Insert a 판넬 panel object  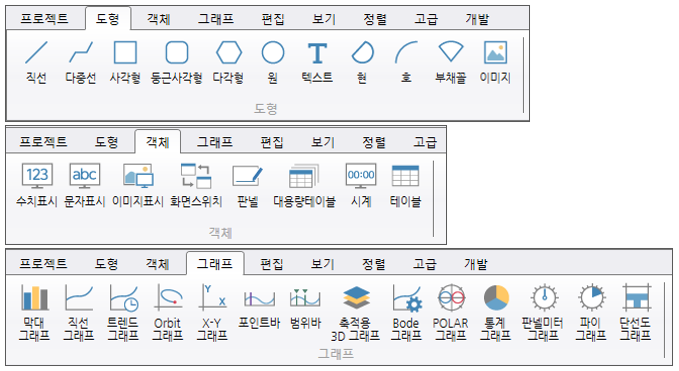[248, 185]
